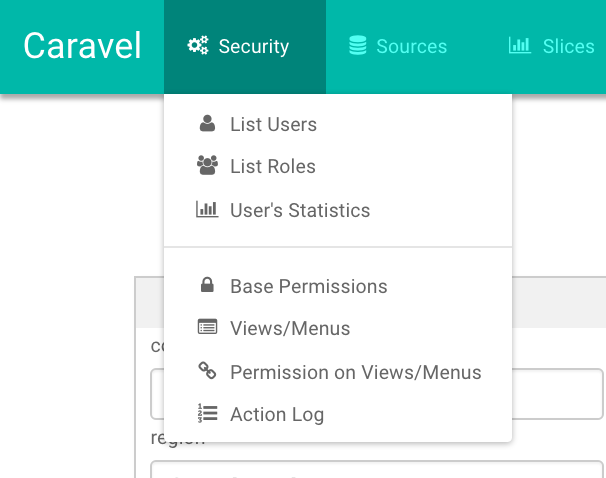
Task: Click the list window icon for Views/Menus
Action: [x=207, y=328]
